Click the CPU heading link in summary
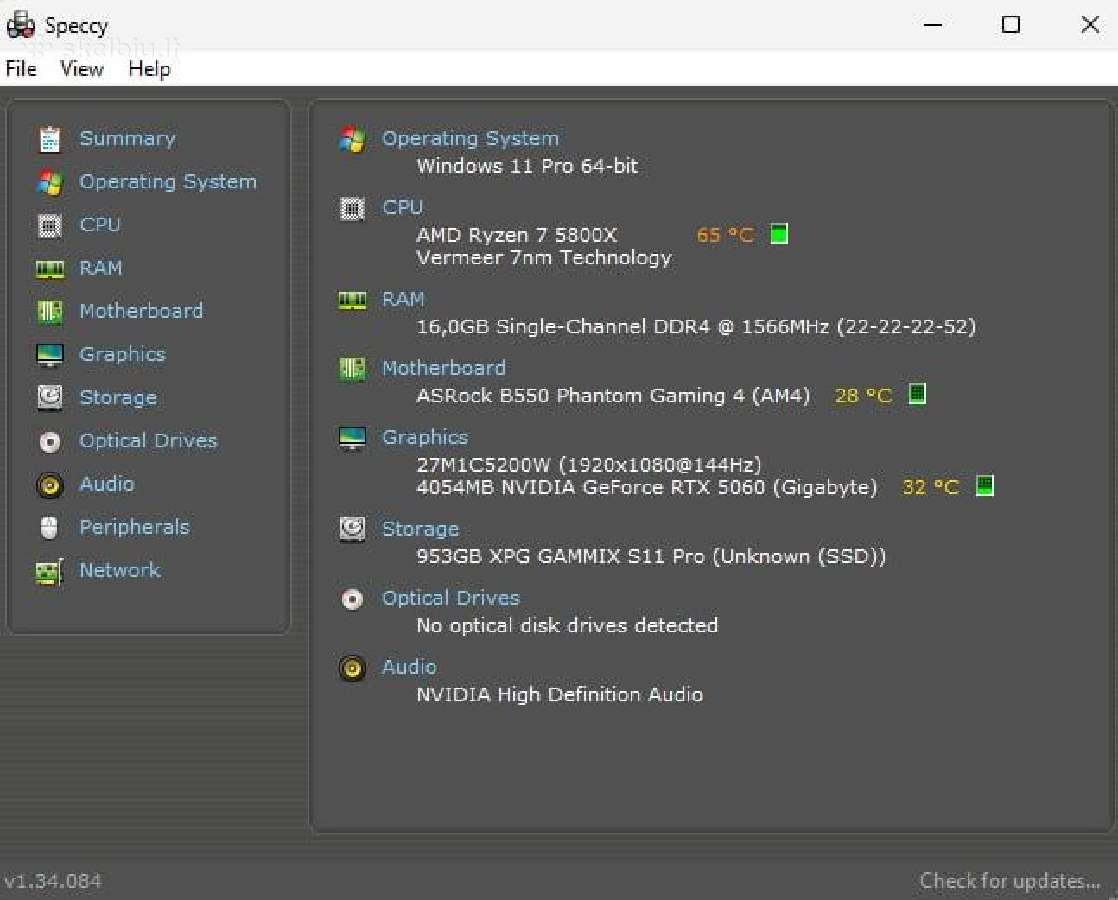 pos(403,208)
